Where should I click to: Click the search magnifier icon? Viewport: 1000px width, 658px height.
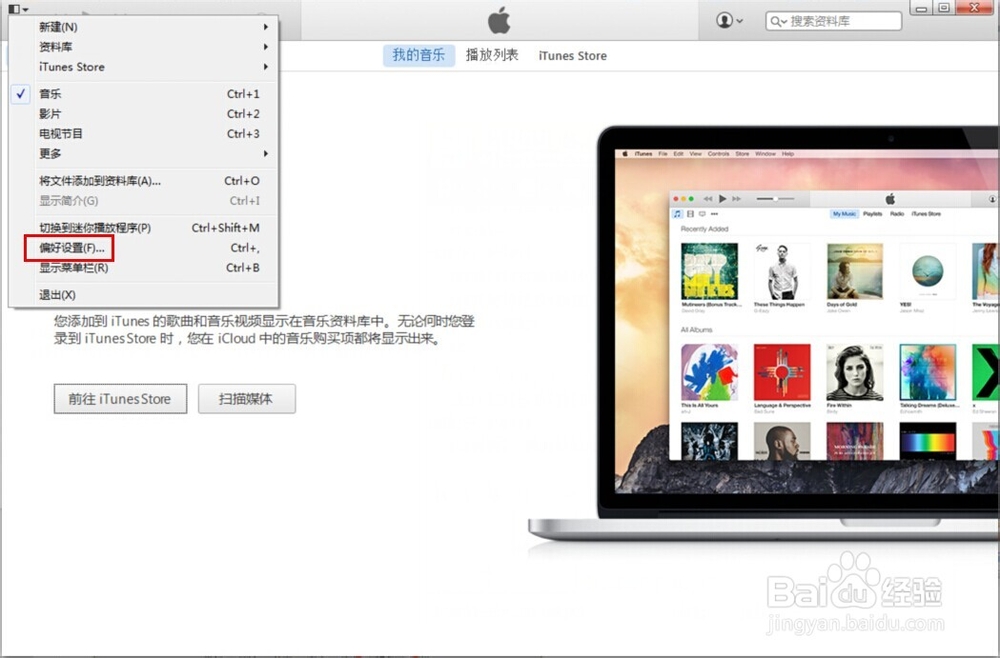coord(777,22)
